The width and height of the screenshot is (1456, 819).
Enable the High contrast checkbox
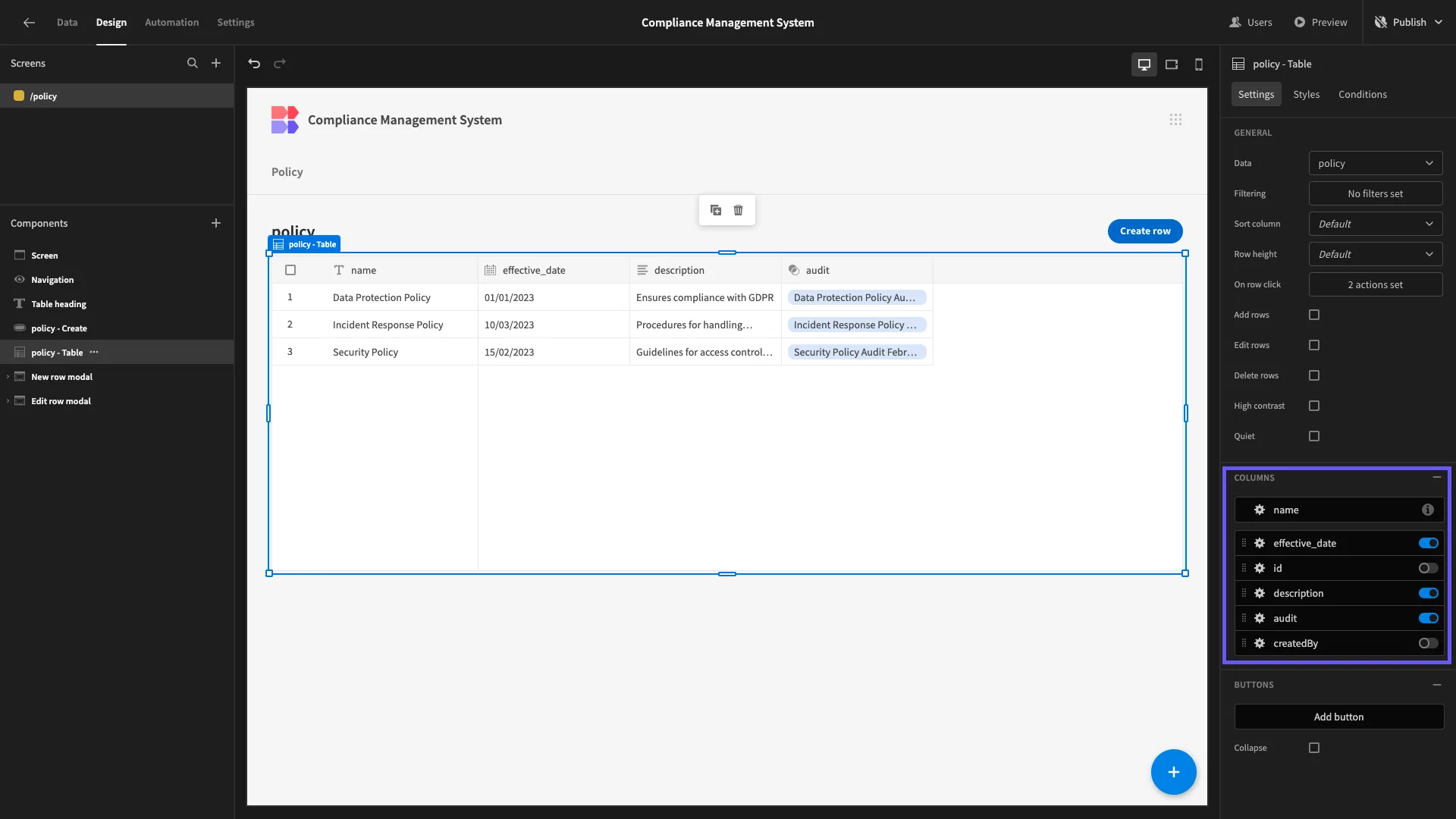1314,406
